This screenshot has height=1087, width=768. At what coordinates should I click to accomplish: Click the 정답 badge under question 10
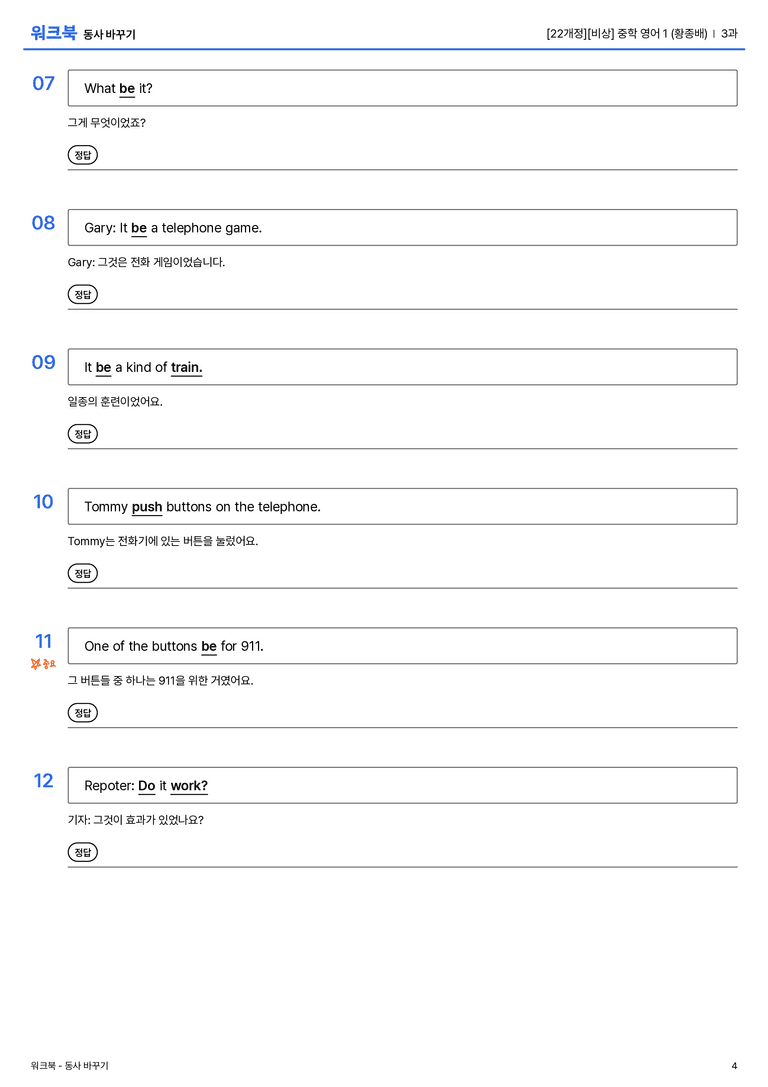click(x=82, y=573)
